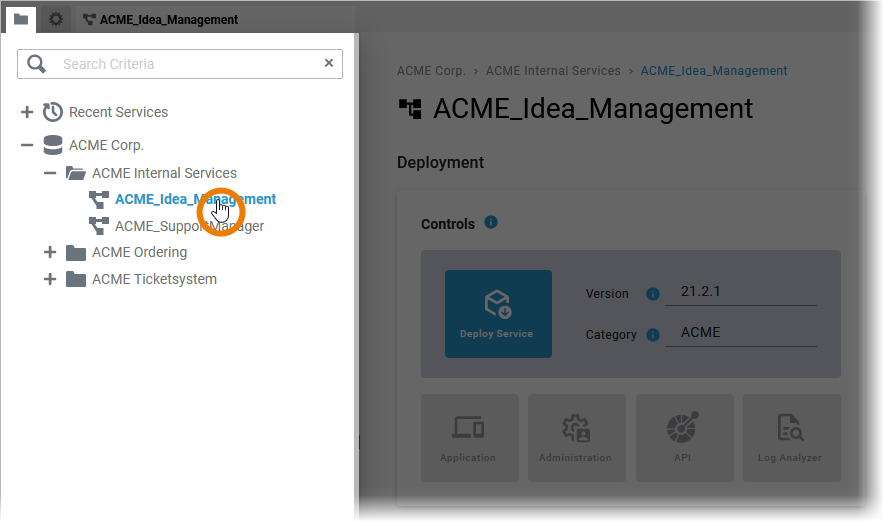Expand the Recent Services node

pos(27,112)
